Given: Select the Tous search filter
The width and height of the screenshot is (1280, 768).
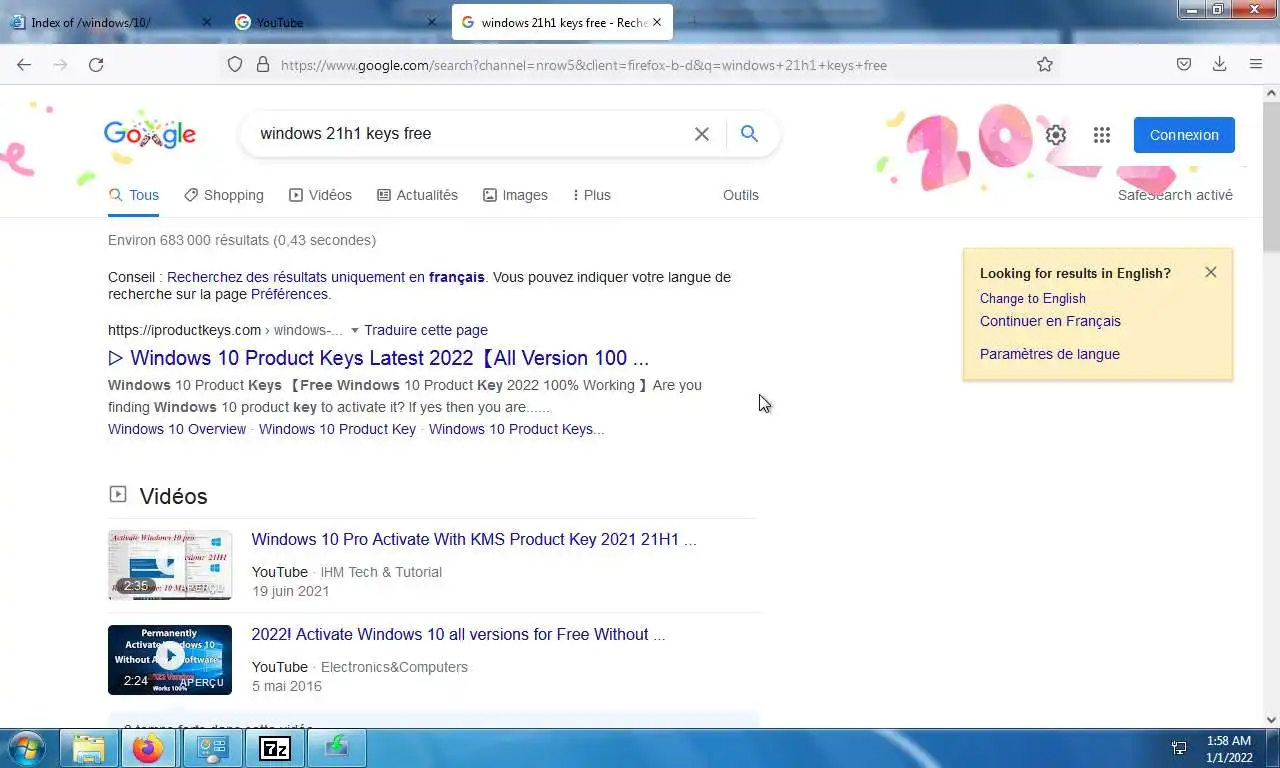Looking at the screenshot, I should tap(134, 195).
